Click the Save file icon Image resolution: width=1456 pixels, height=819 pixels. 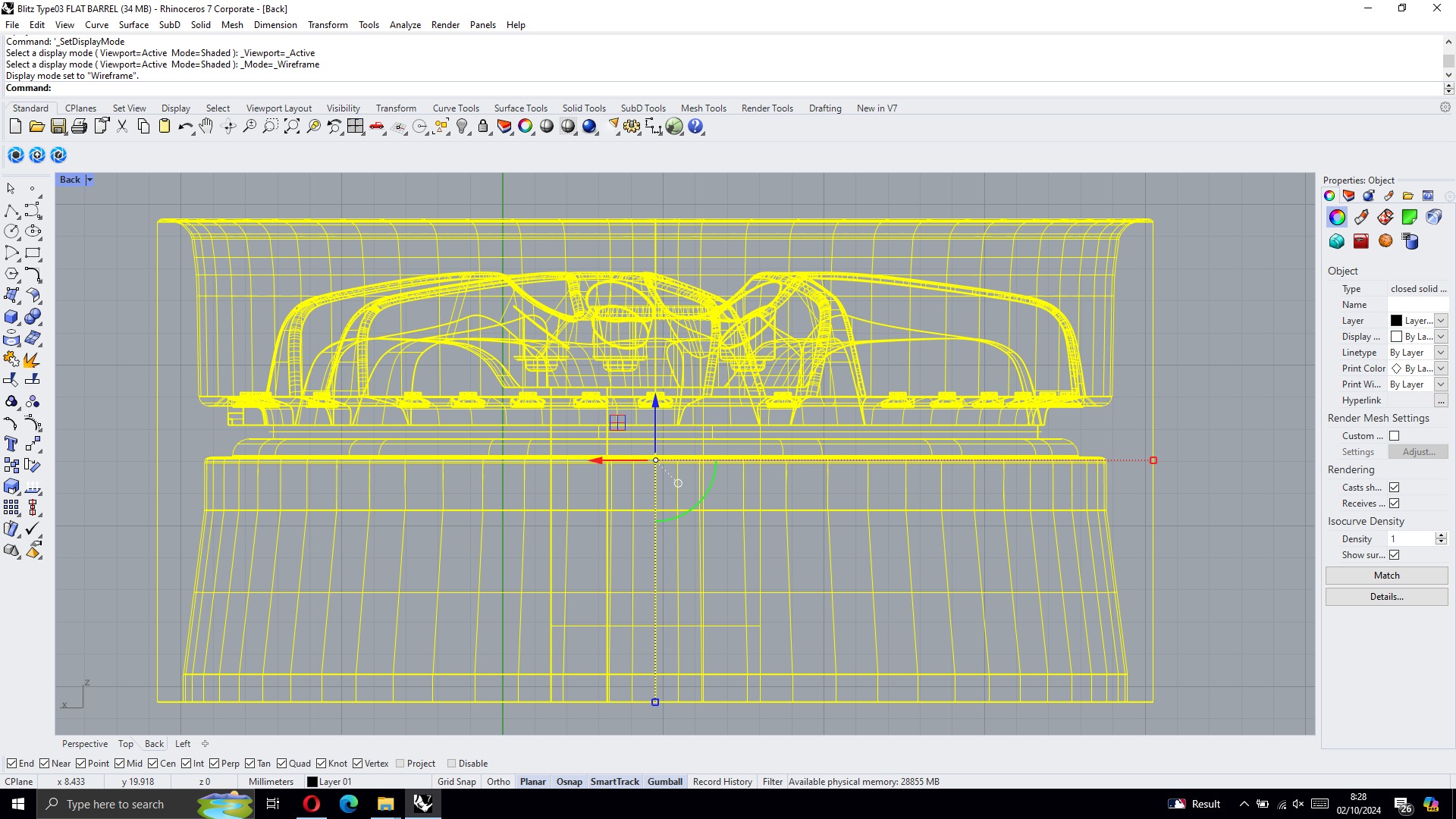pyautogui.click(x=58, y=127)
